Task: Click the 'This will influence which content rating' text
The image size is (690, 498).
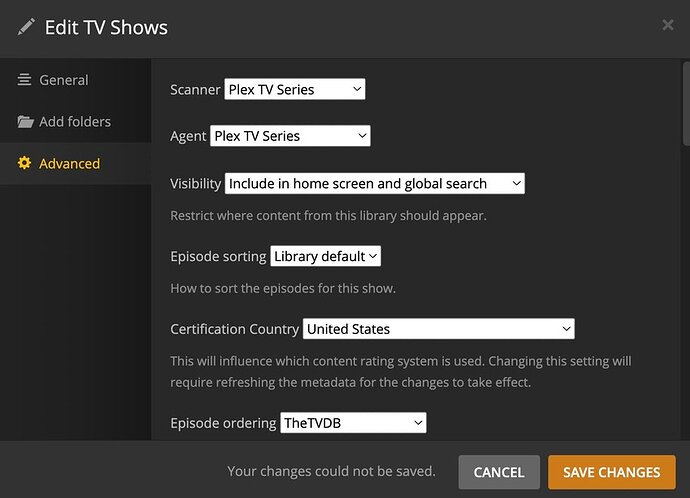Action: pos(401,372)
